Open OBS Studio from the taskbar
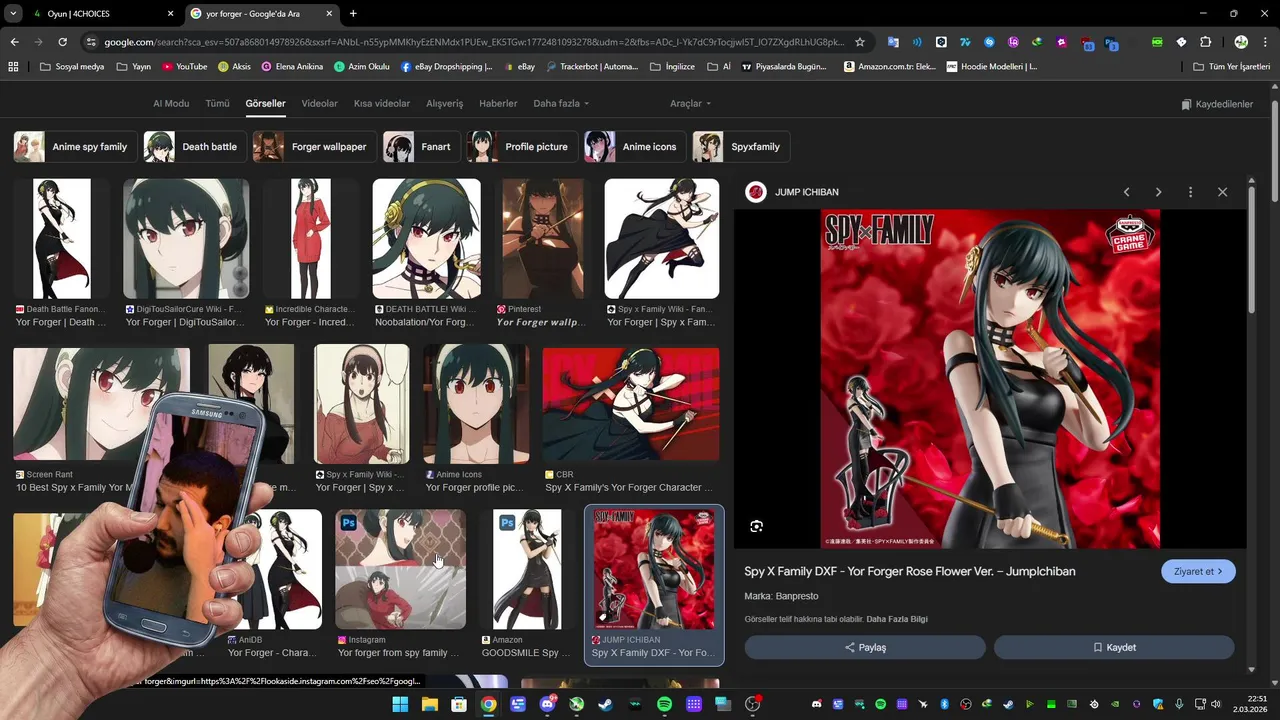This screenshot has width=1280, height=720. 753,704
